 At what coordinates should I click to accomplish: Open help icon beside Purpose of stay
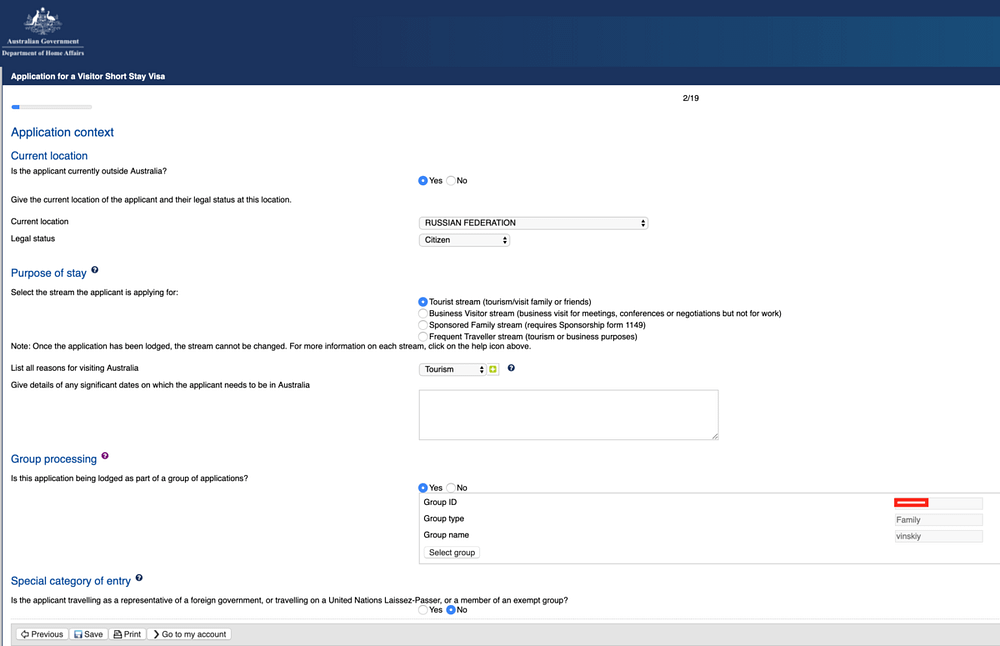coord(94,270)
